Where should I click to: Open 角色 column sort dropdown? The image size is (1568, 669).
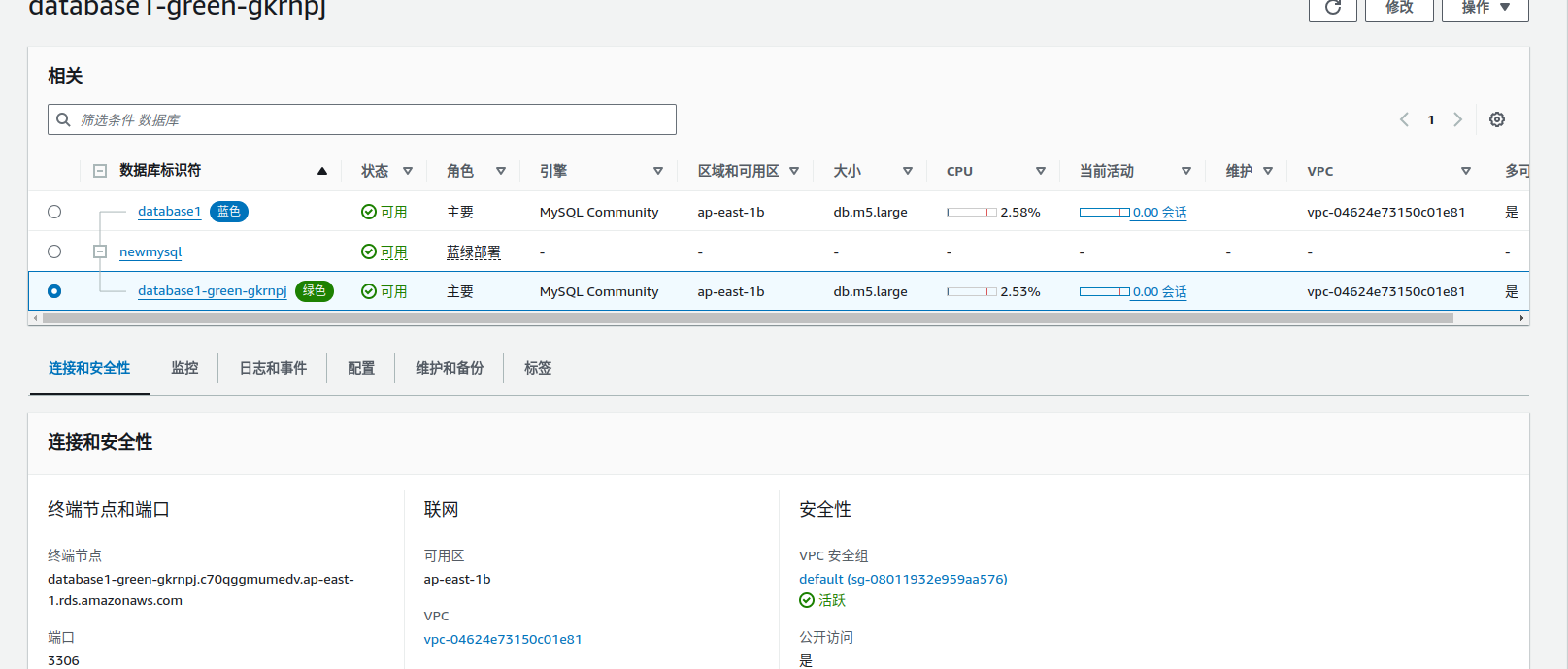coord(501,171)
